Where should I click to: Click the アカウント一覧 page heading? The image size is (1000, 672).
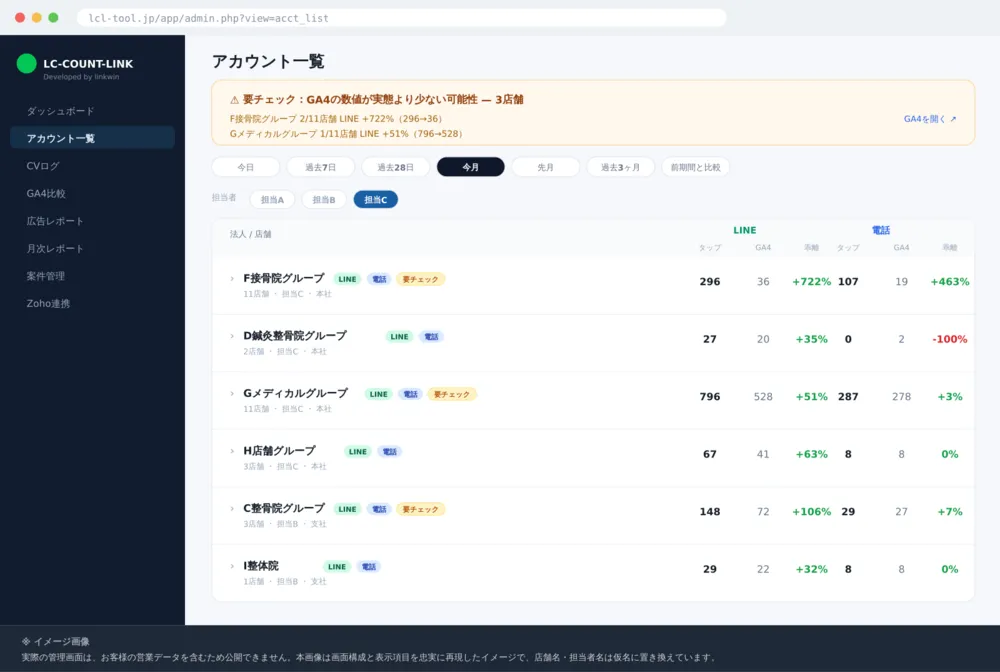pyautogui.click(x=268, y=61)
